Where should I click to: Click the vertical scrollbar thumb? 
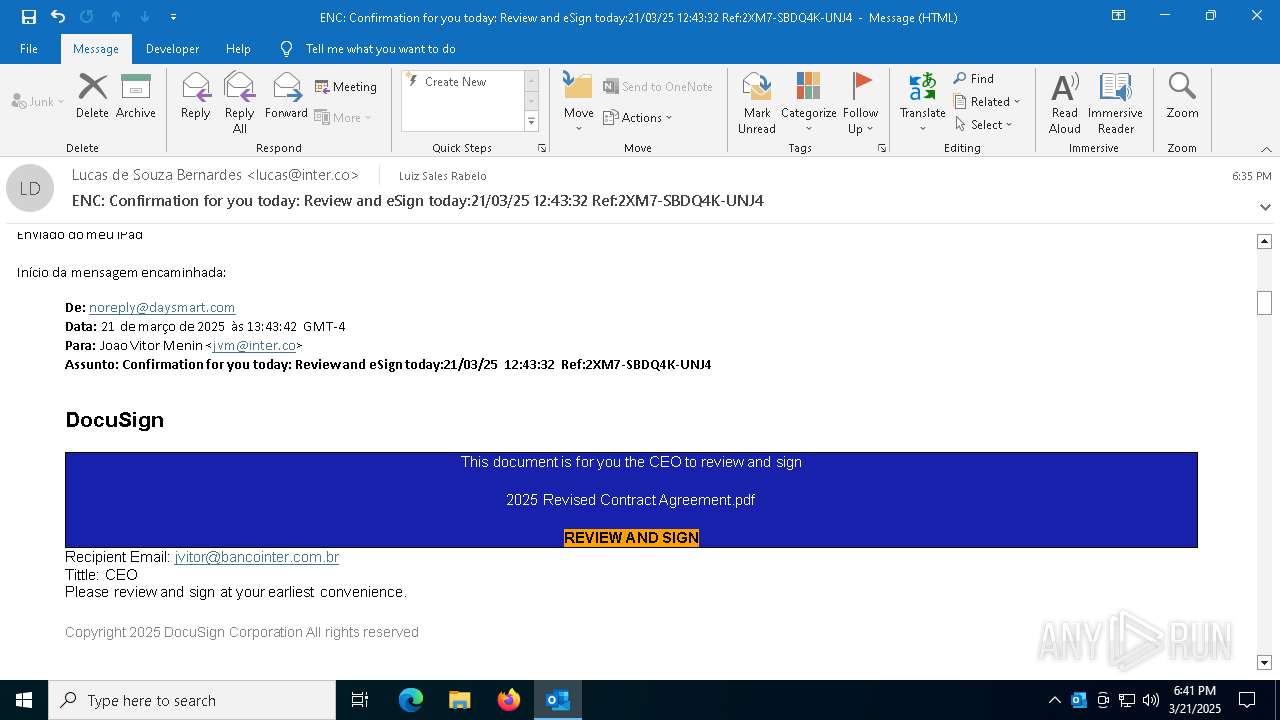click(1264, 303)
